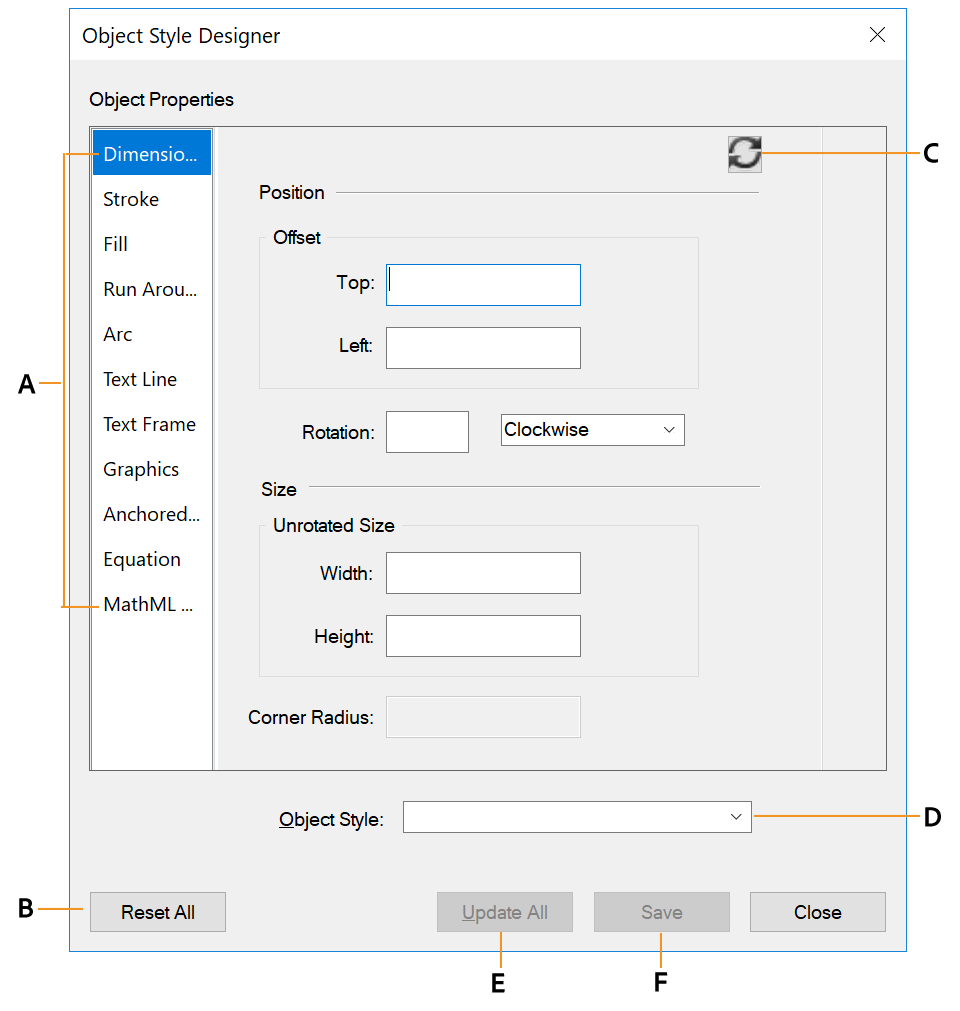
Task: Select the Arc properties category
Action: tap(116, 334)
